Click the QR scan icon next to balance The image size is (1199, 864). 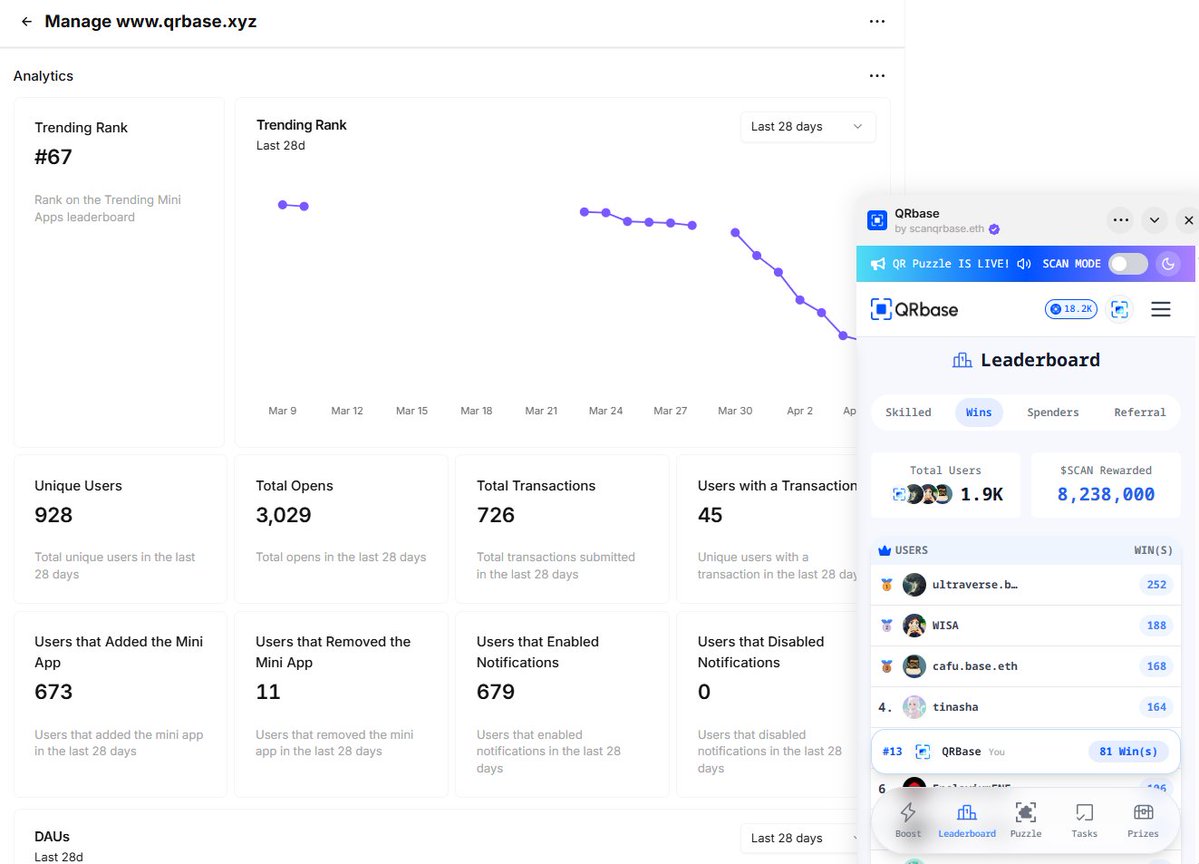click(1119, 309)
